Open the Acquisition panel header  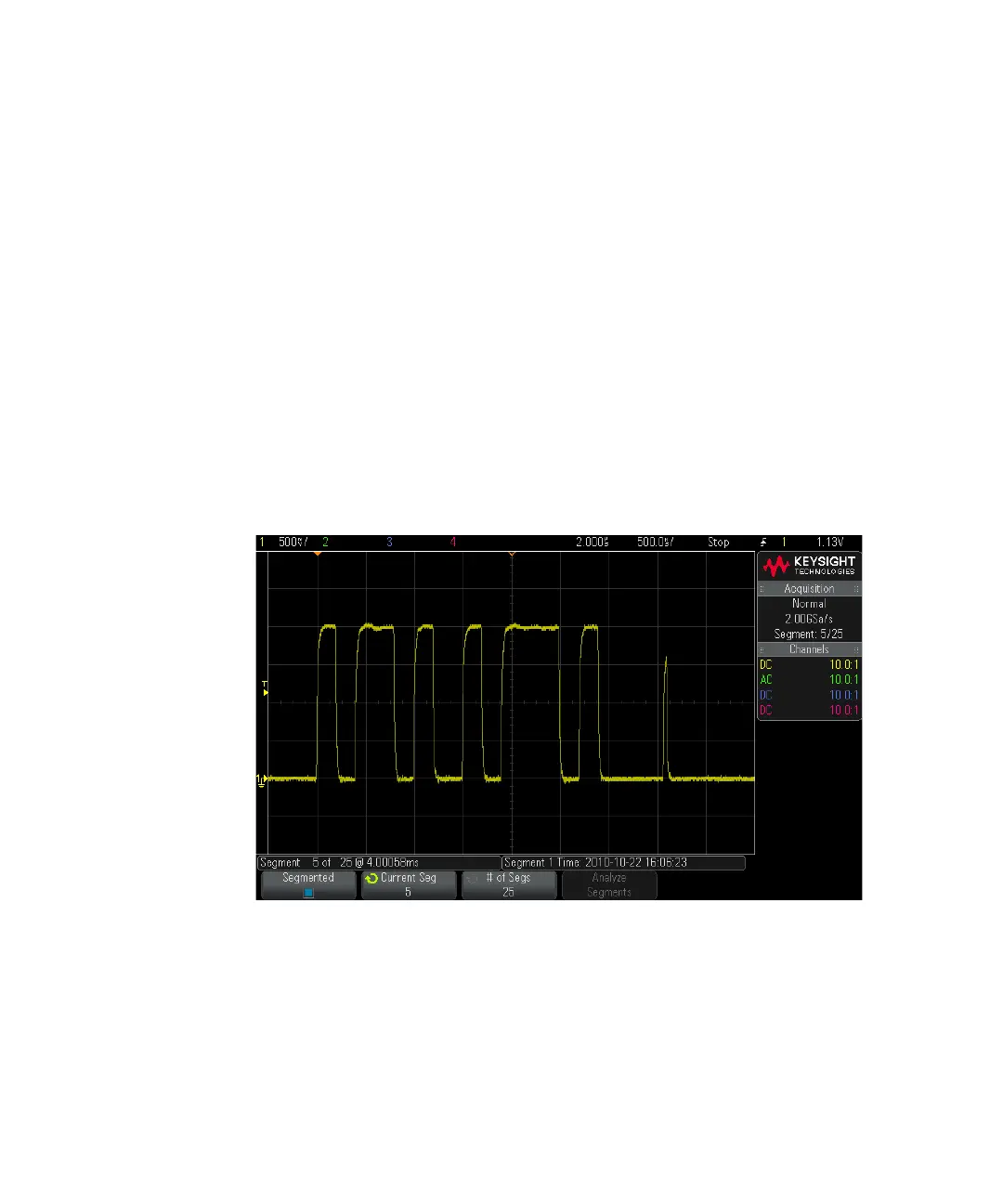pos(809,589)
